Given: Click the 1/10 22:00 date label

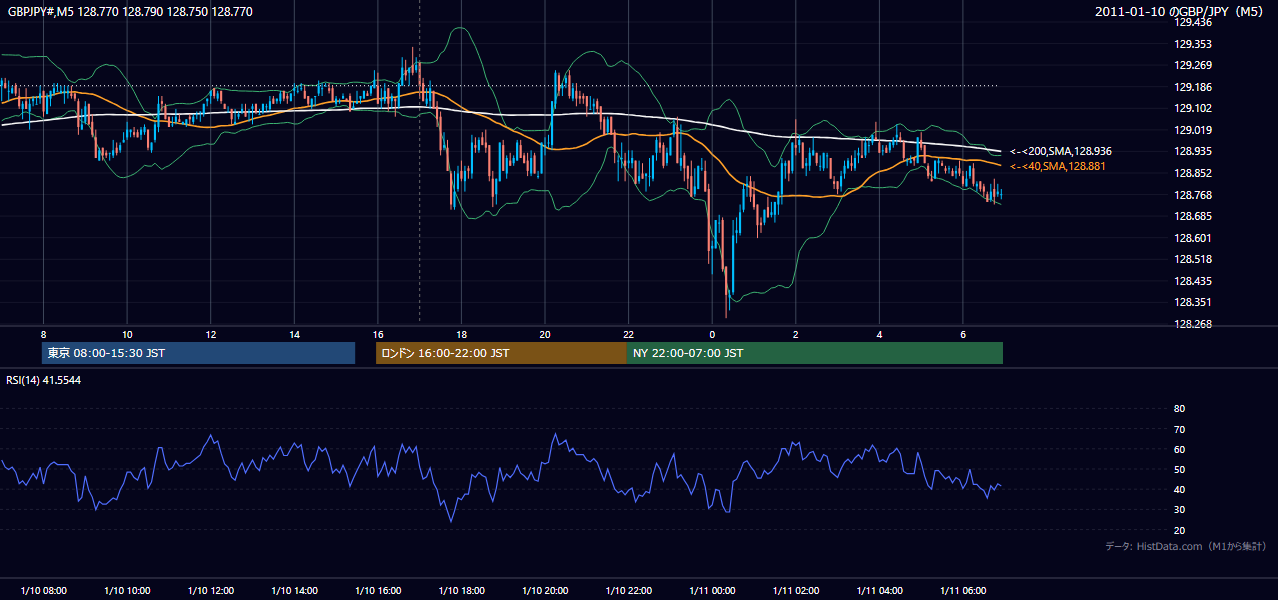Looking at the screenshot, I should coord(628,591).
